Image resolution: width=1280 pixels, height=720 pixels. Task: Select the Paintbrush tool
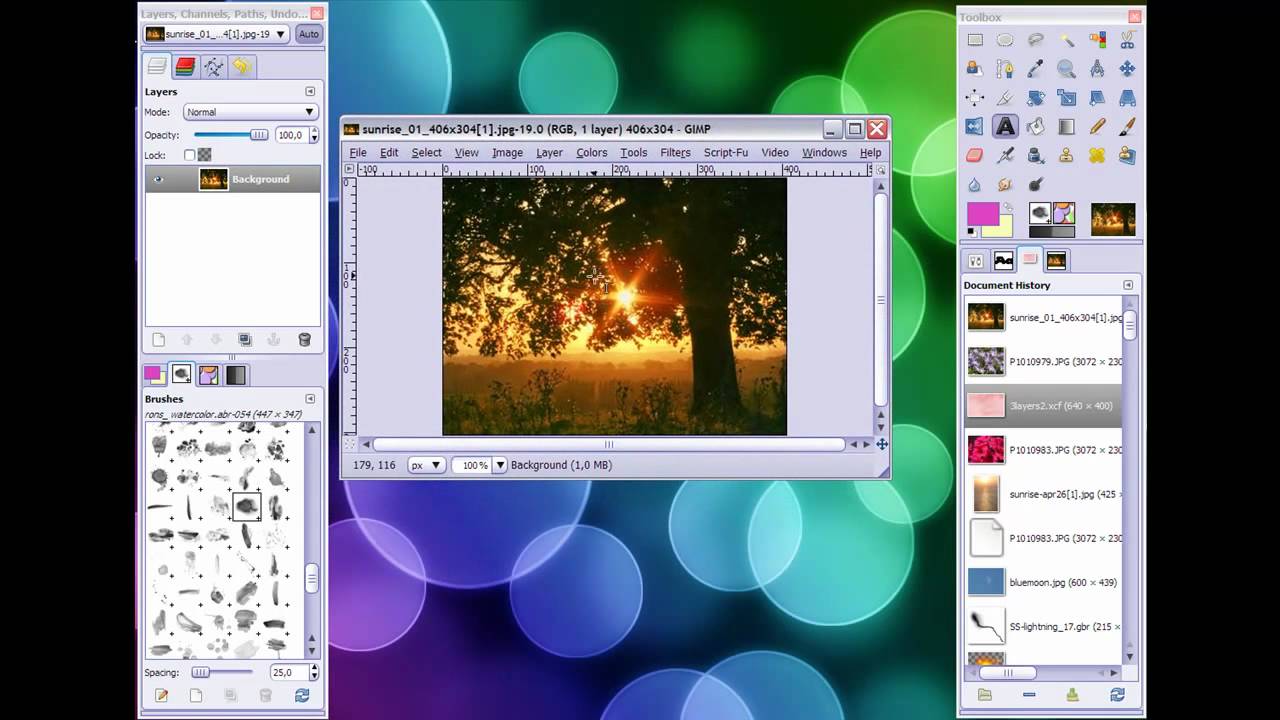point(1127,127)
